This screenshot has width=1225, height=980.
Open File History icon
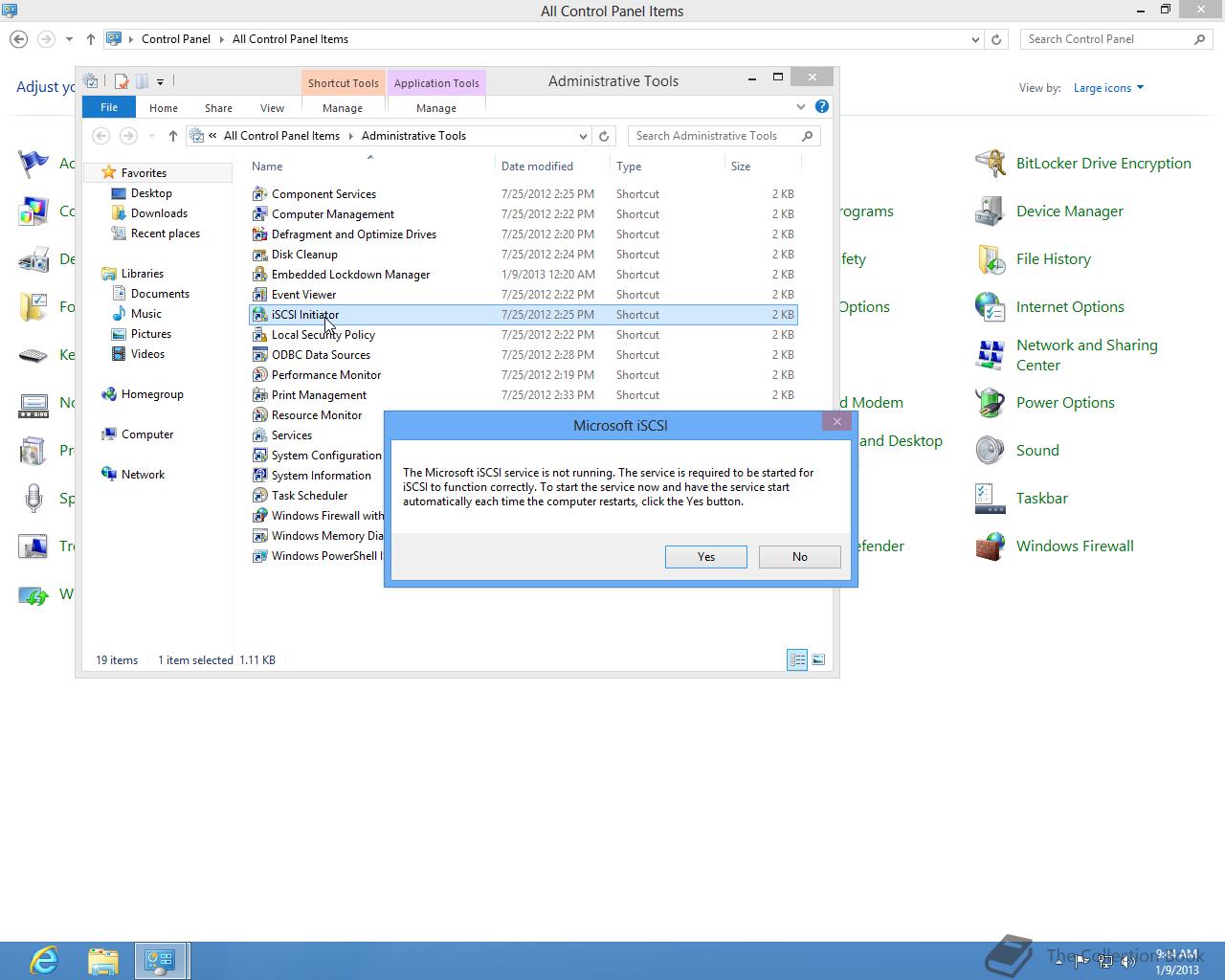[x=990, y=259]
